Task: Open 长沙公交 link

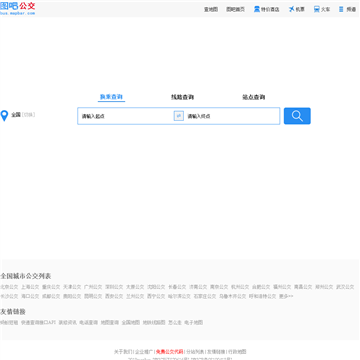Action: tap(9, 296)
